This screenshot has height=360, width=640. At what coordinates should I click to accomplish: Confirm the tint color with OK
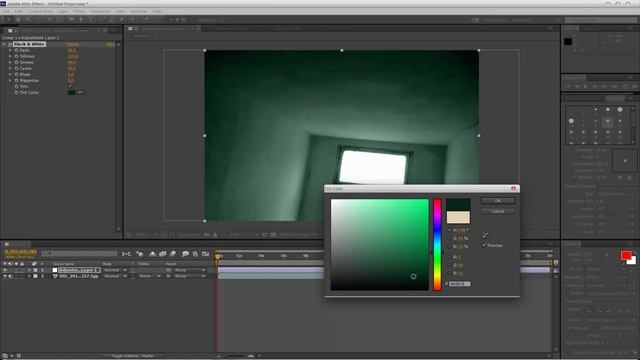[x=498, y=201]
